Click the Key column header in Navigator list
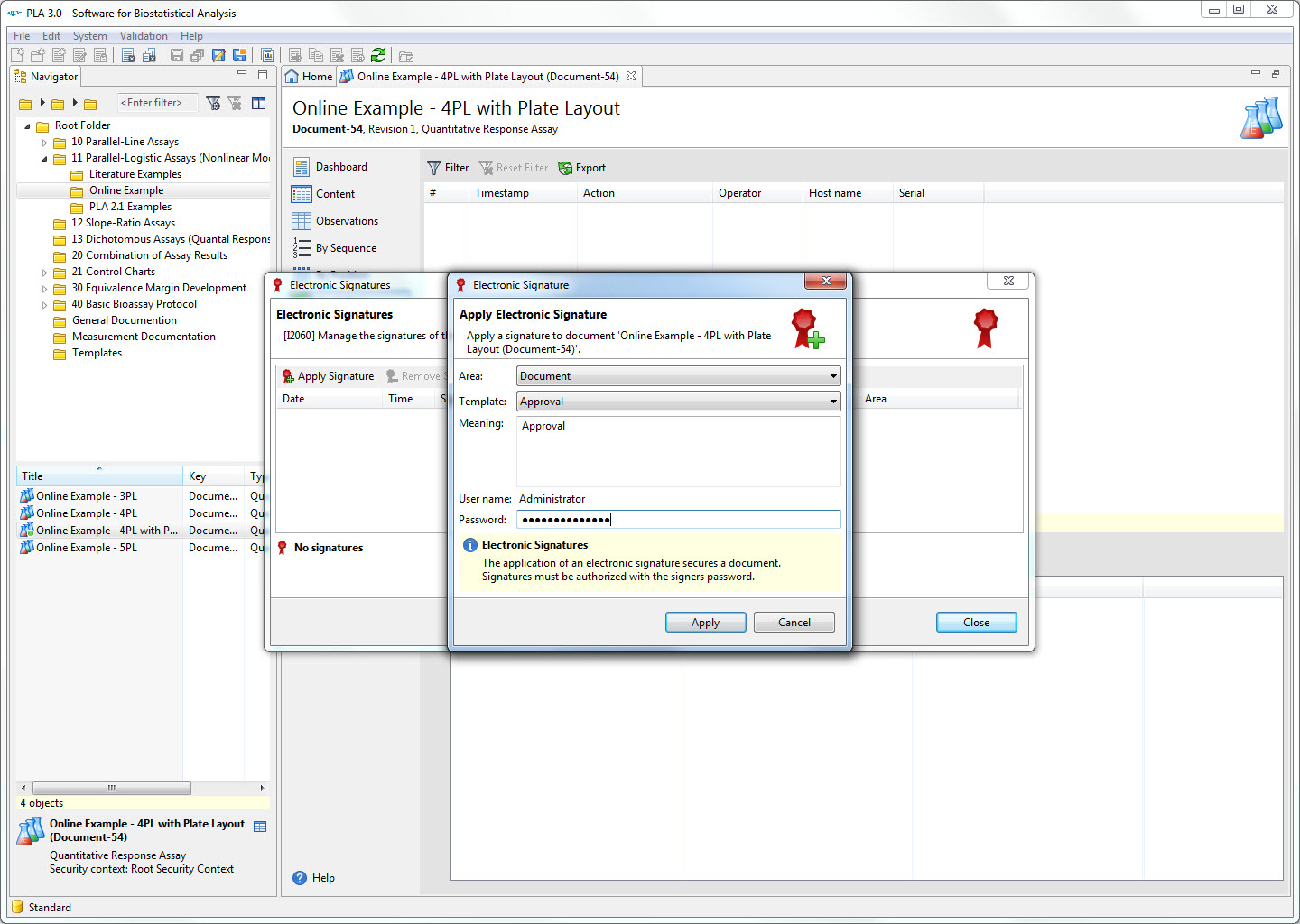The image size is (1300, 924). tap(214, 476)
